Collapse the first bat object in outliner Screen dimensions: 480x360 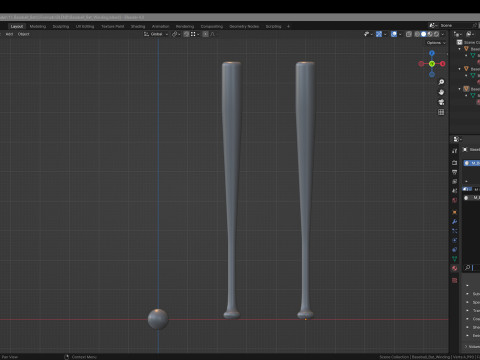click(460, 49)
